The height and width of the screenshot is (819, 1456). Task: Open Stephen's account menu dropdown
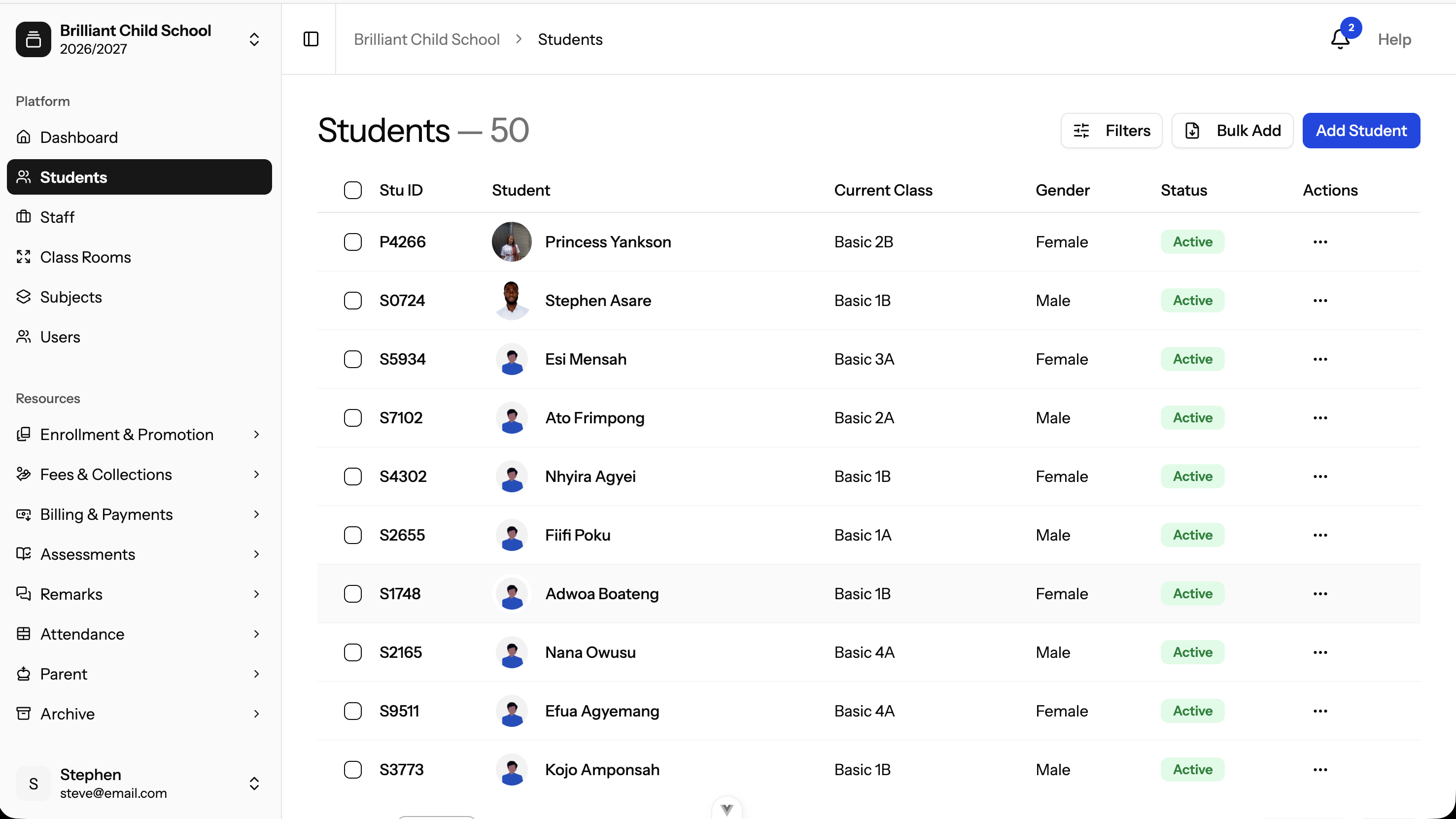coord(254,784)
